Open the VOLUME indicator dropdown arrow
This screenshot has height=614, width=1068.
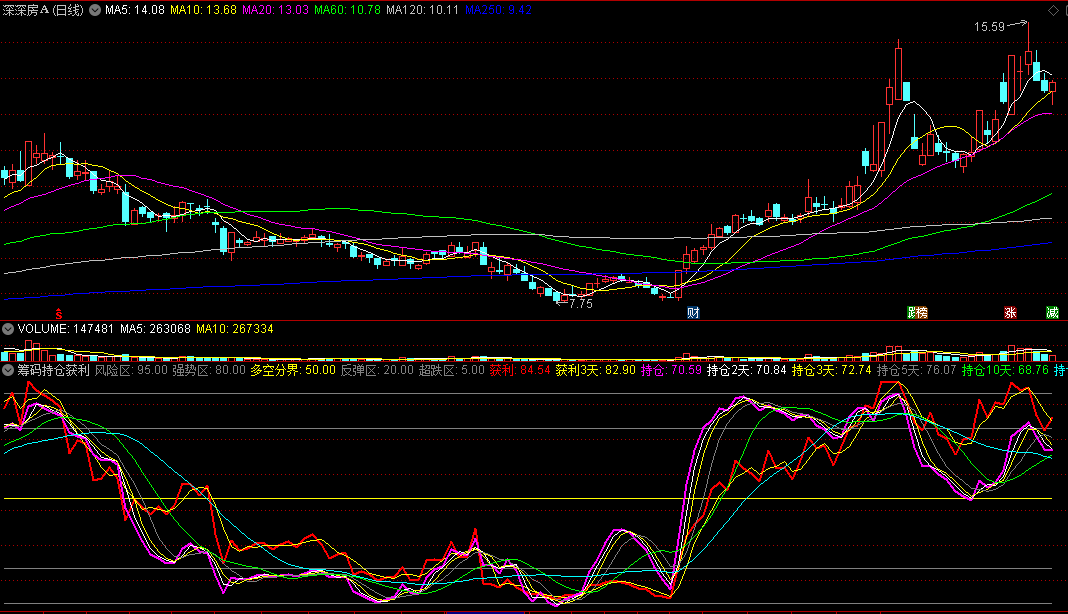pos(8,329)
